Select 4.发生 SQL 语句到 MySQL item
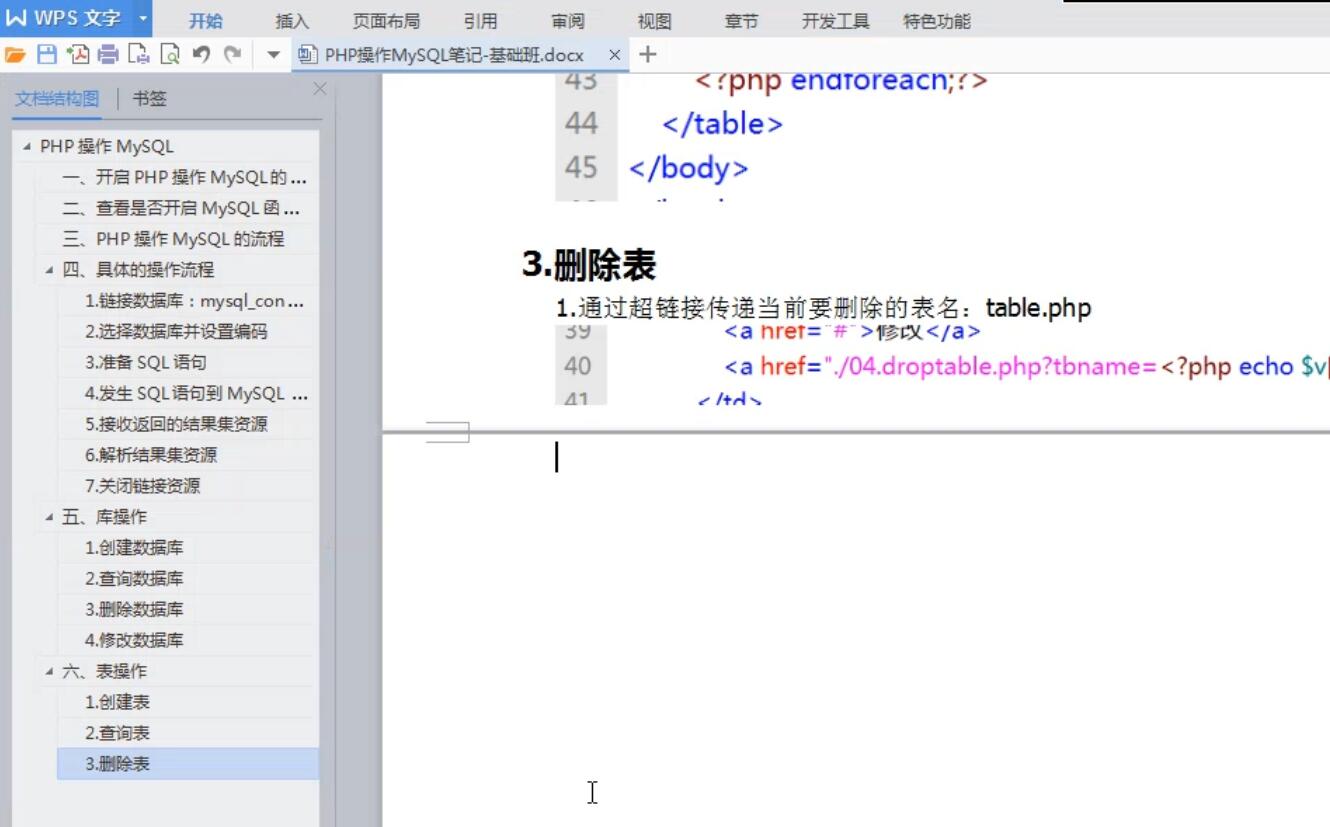This screenshot has height=827, width=1330. point(197,394)
